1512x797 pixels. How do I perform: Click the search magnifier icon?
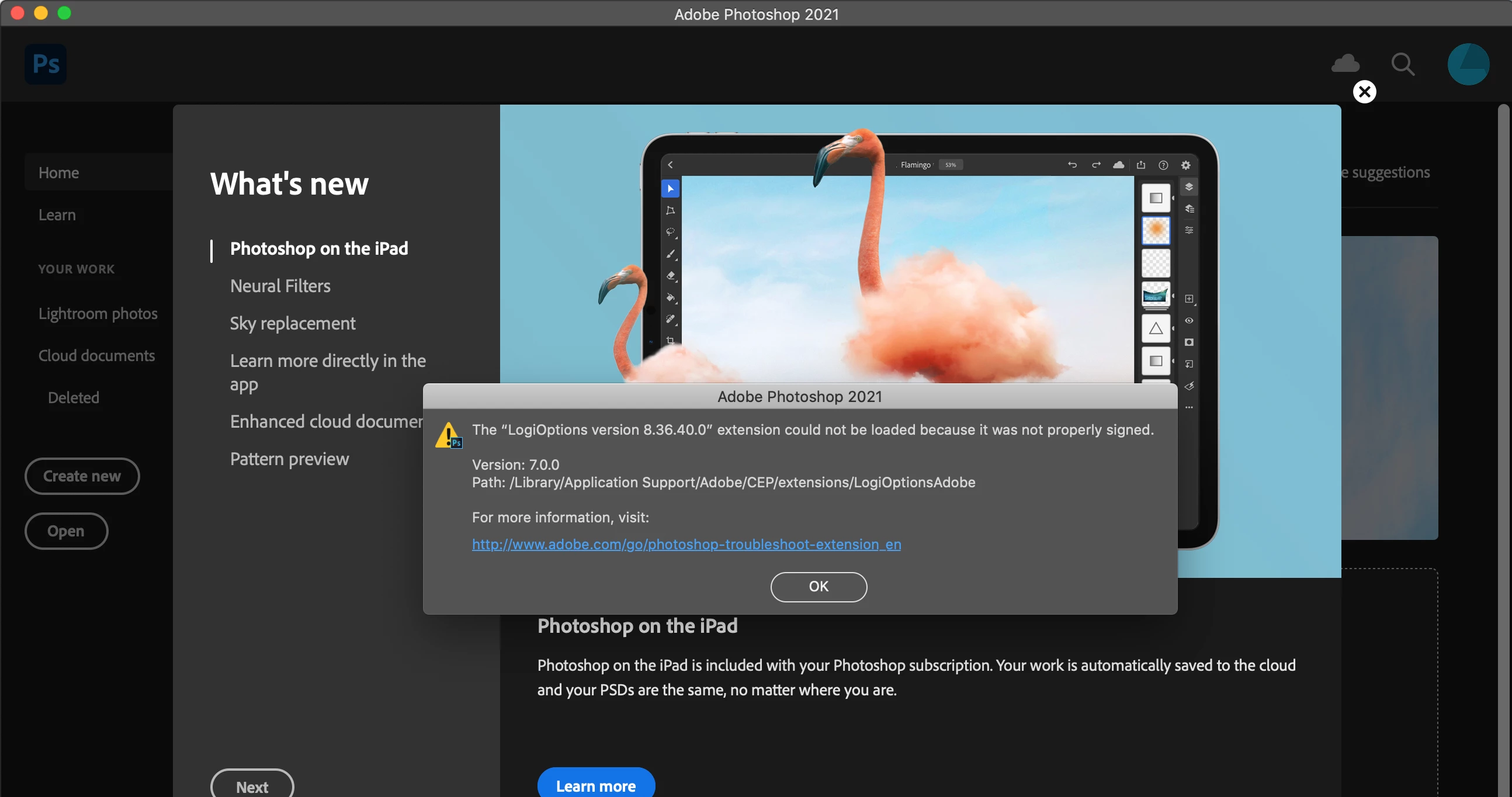pos(1402,63)
